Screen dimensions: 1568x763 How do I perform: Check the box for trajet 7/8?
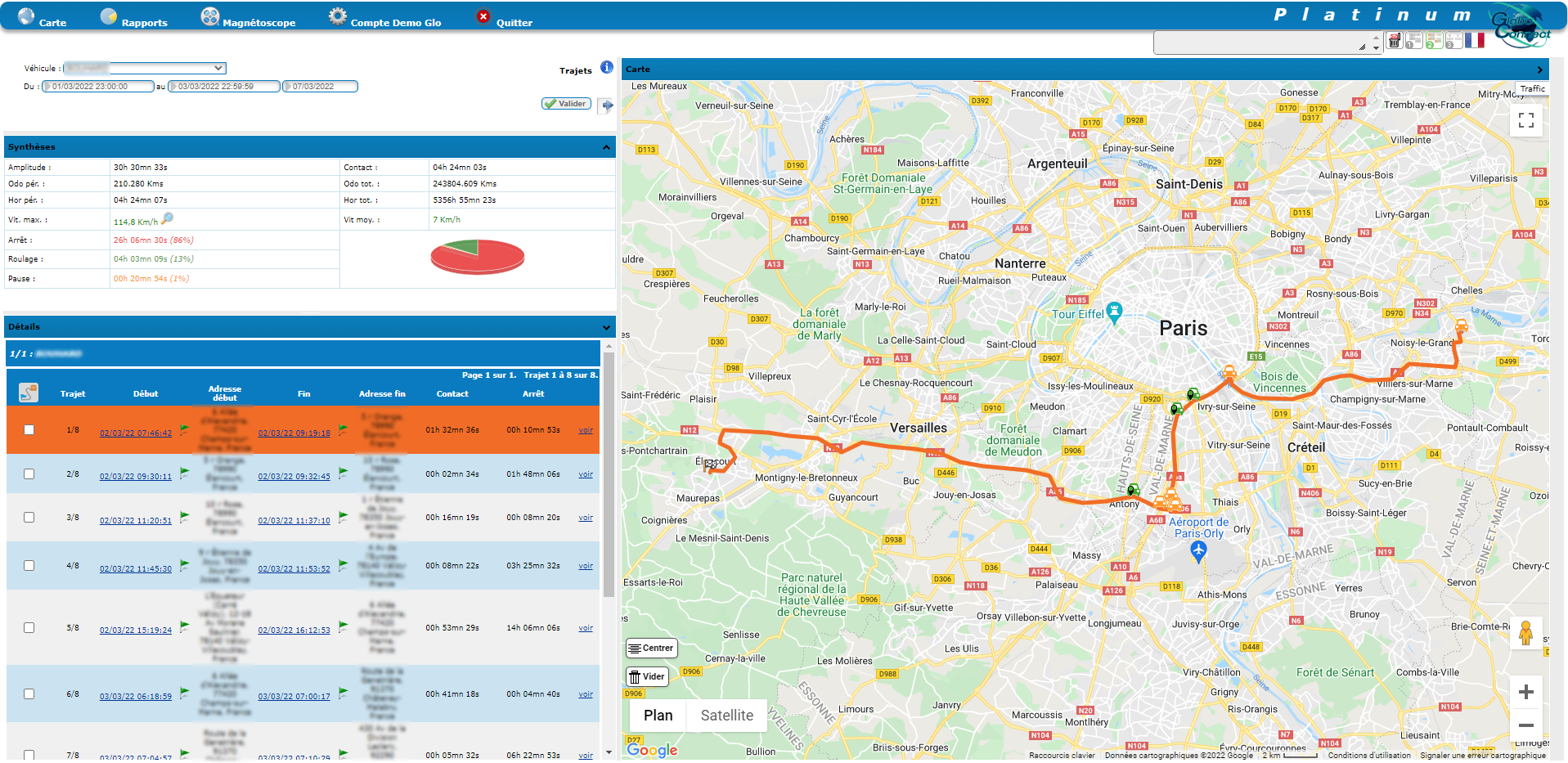[29, 755]
